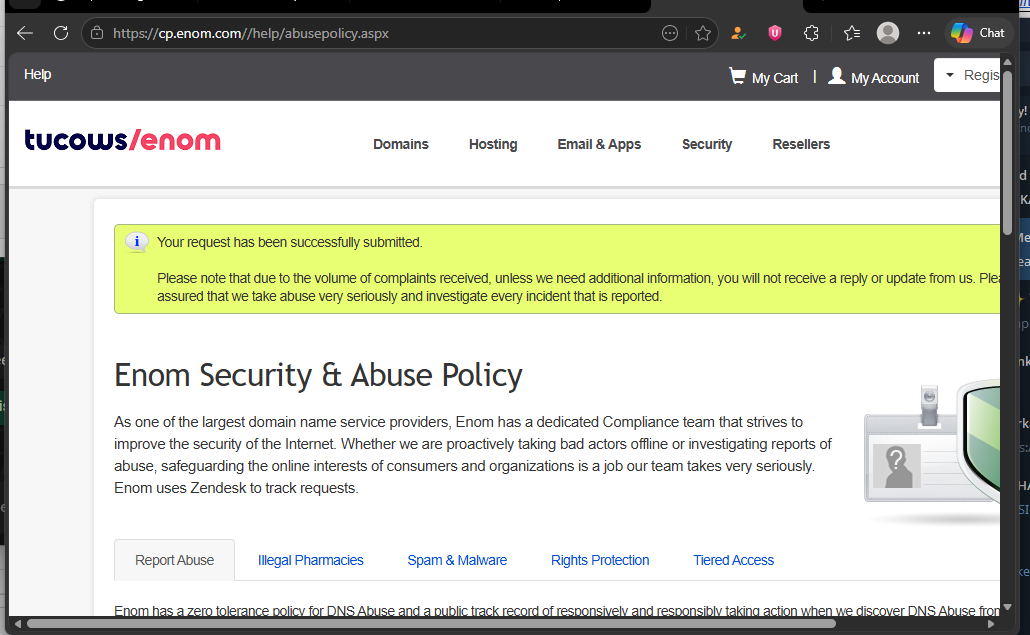Go to My Account
Viewport: 1030px width, 635px height.
point(884,78)
